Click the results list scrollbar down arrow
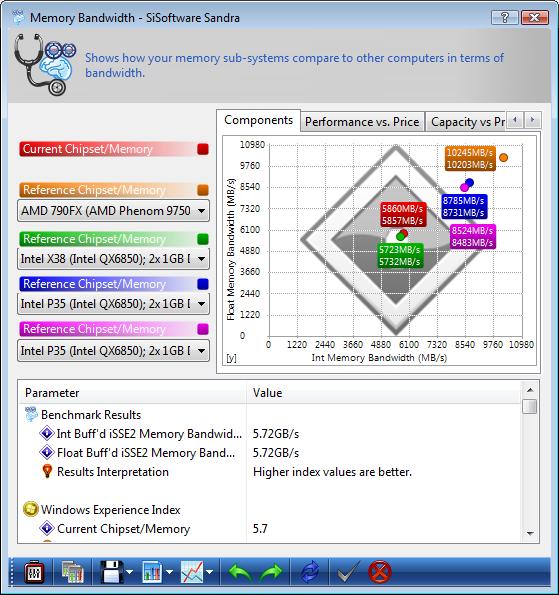Screen dimensions: 559x595 pyautogui.click(x=530, y=534)
